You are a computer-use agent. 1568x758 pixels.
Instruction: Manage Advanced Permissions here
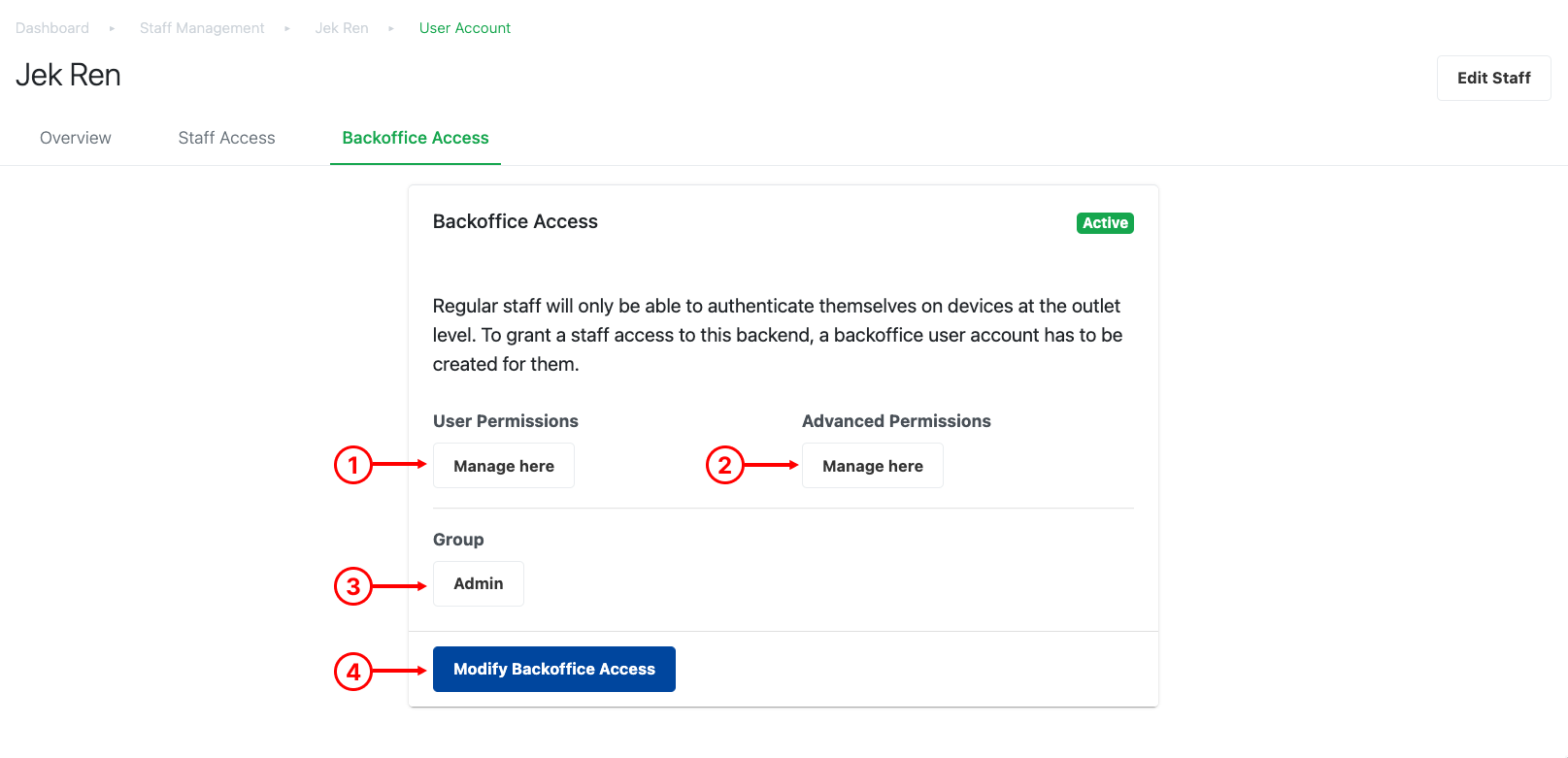tap(872, 466)
